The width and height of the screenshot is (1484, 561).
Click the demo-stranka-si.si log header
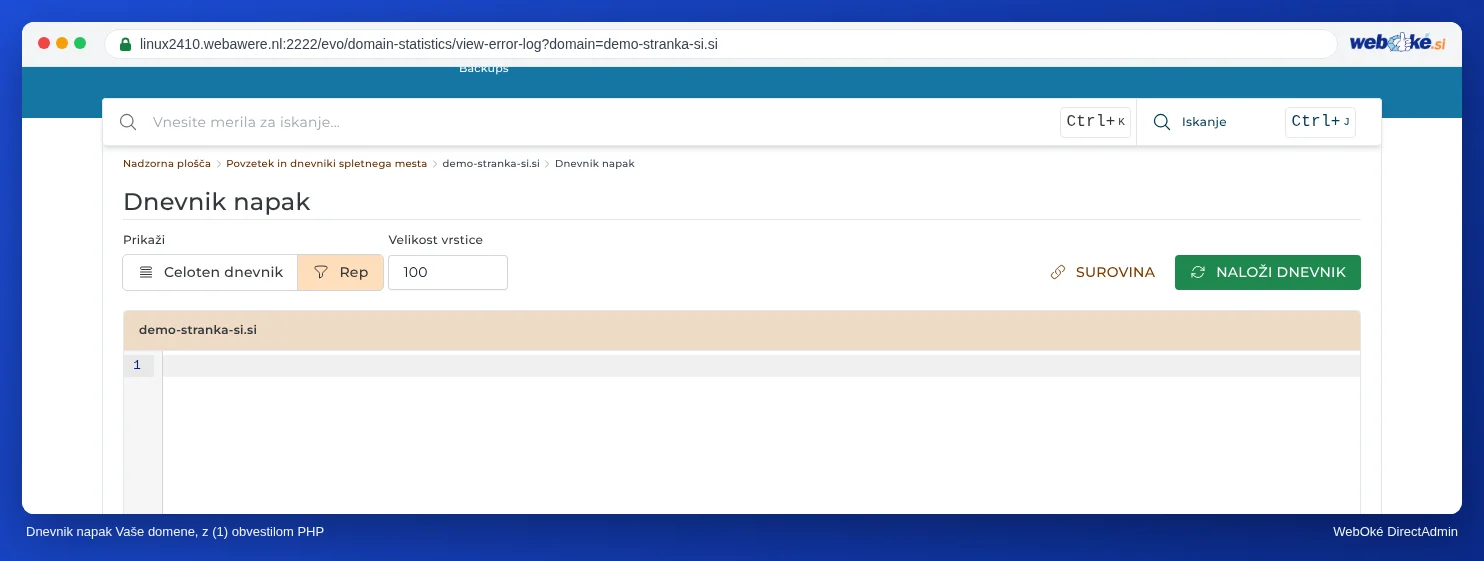pos(742,330)
